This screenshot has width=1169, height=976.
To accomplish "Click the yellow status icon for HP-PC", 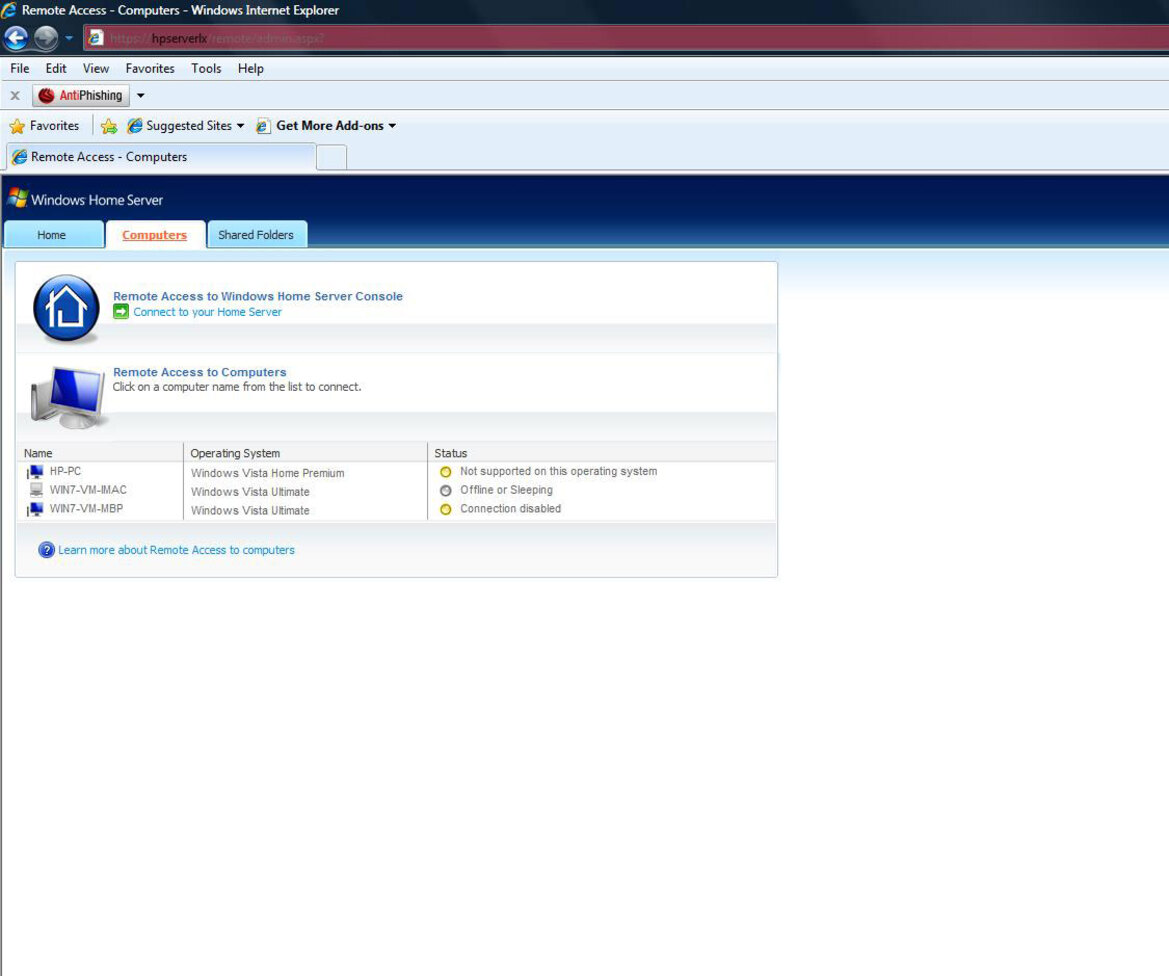I will click(446, 472).
